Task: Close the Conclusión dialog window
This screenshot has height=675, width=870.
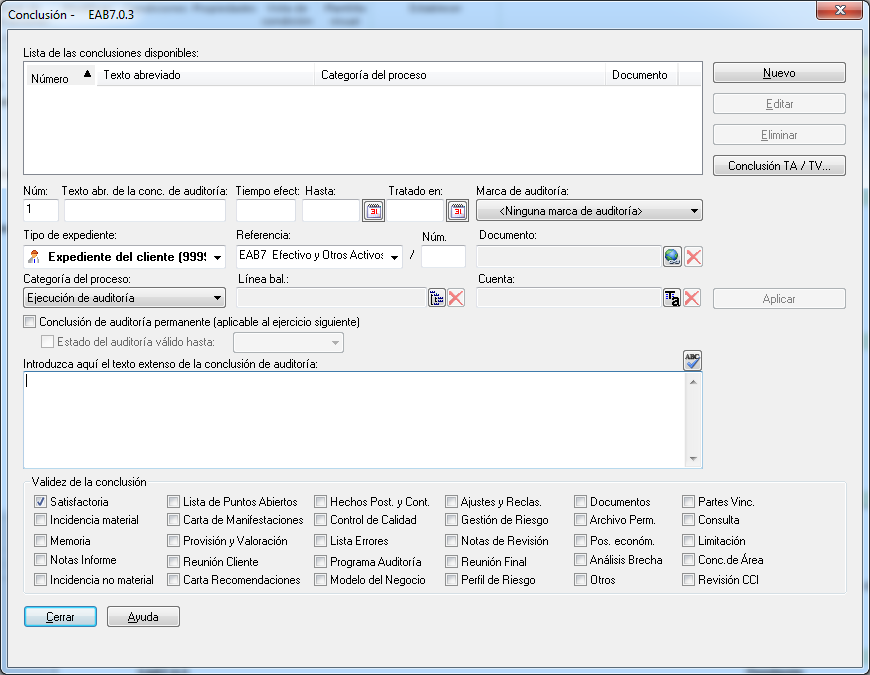Action: [x=839, y=10]
